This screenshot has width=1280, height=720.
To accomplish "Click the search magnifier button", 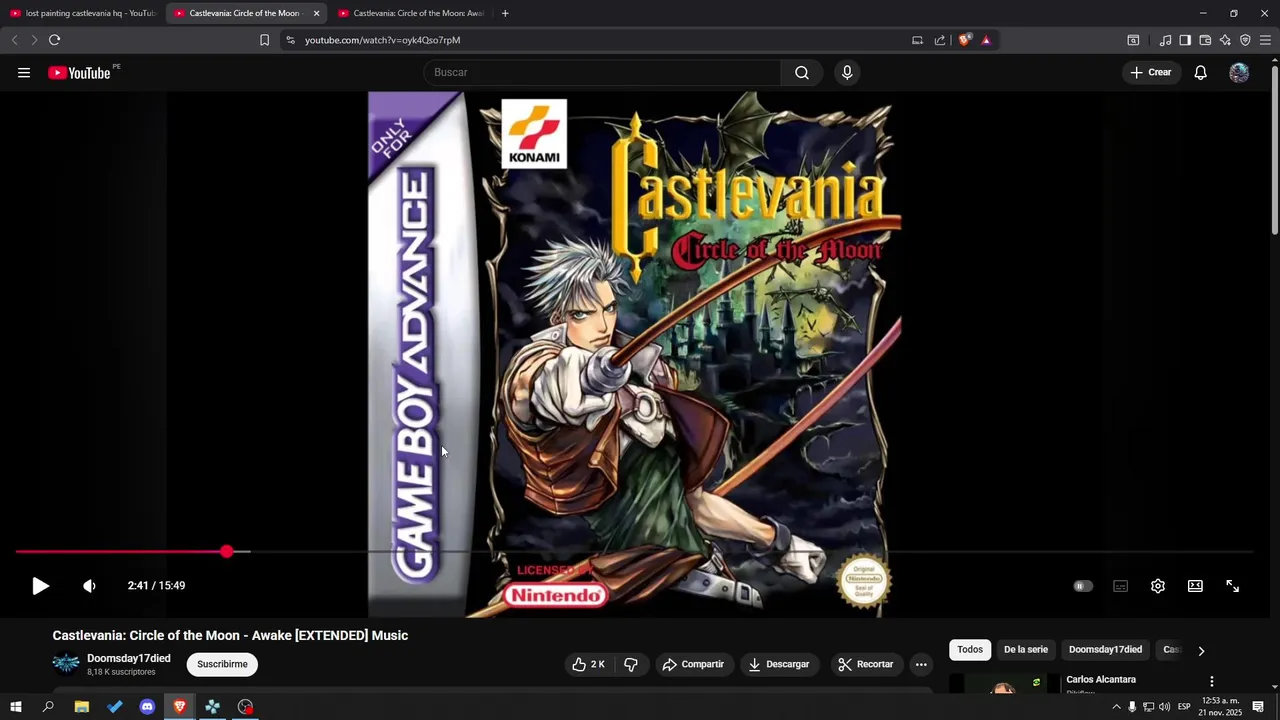I will 802,72.
